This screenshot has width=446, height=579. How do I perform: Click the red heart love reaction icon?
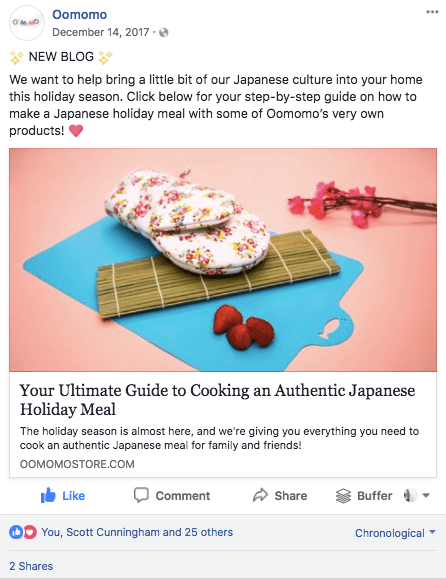tap(30, 532)
